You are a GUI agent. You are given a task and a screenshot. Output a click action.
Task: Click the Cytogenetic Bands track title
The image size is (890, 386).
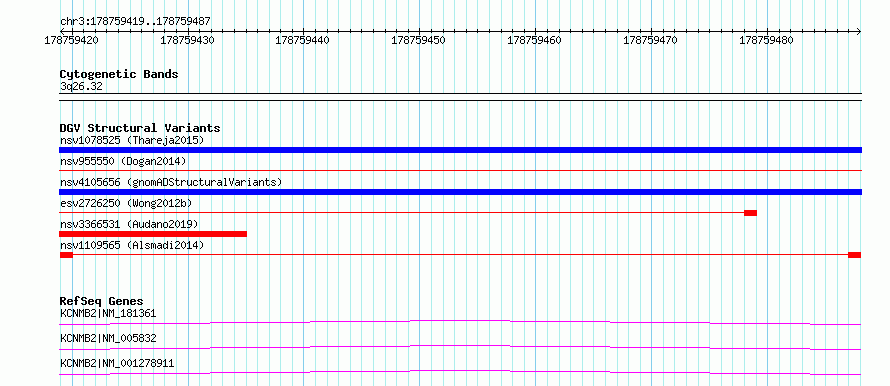click(119, 74)
